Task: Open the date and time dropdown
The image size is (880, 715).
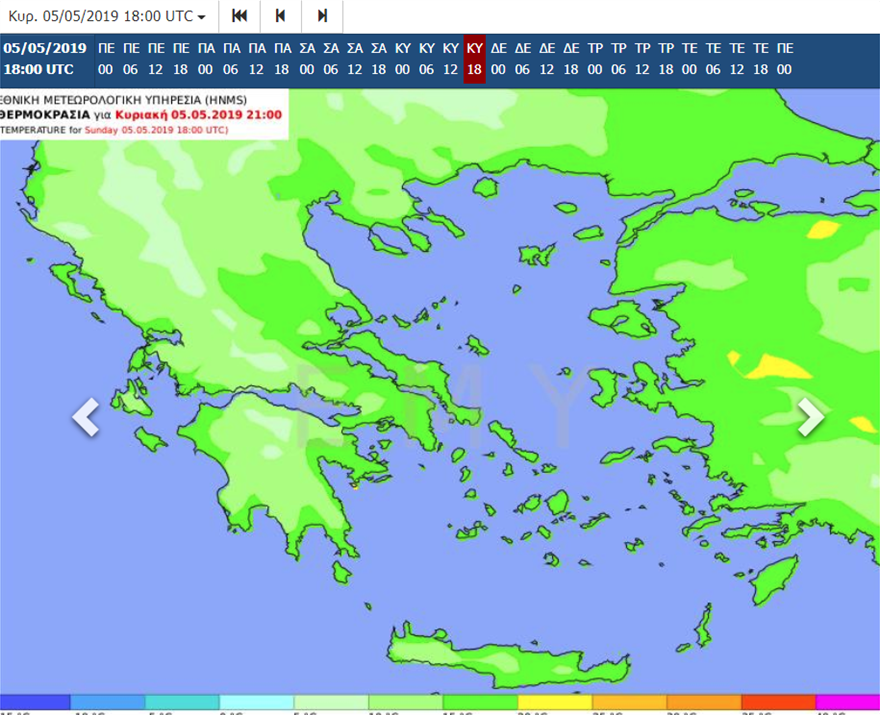Action: pyautogui.click(x=107, y=16)
